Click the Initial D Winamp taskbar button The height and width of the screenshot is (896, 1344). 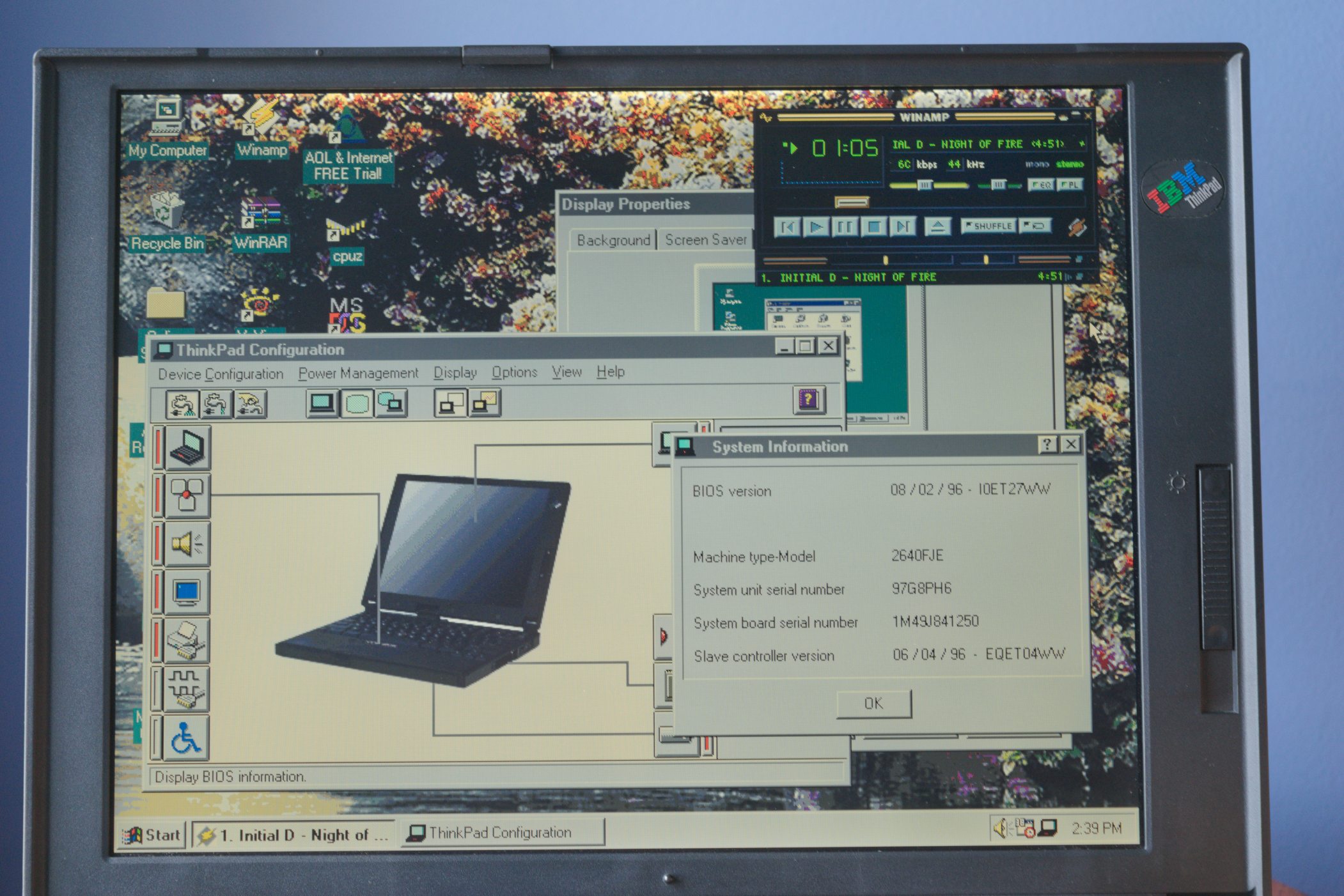[x=293, y=835]
